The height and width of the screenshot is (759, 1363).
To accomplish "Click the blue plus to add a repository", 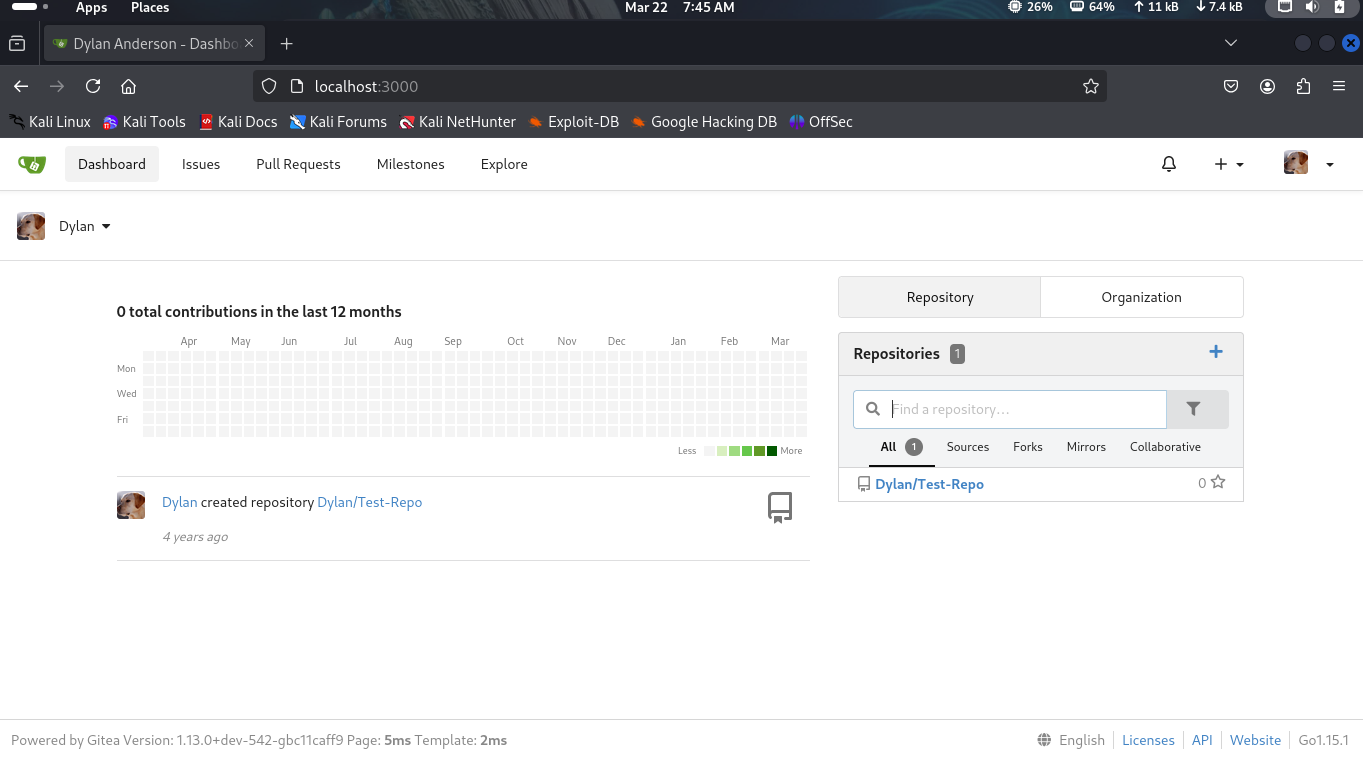I will pos(1215,352).
